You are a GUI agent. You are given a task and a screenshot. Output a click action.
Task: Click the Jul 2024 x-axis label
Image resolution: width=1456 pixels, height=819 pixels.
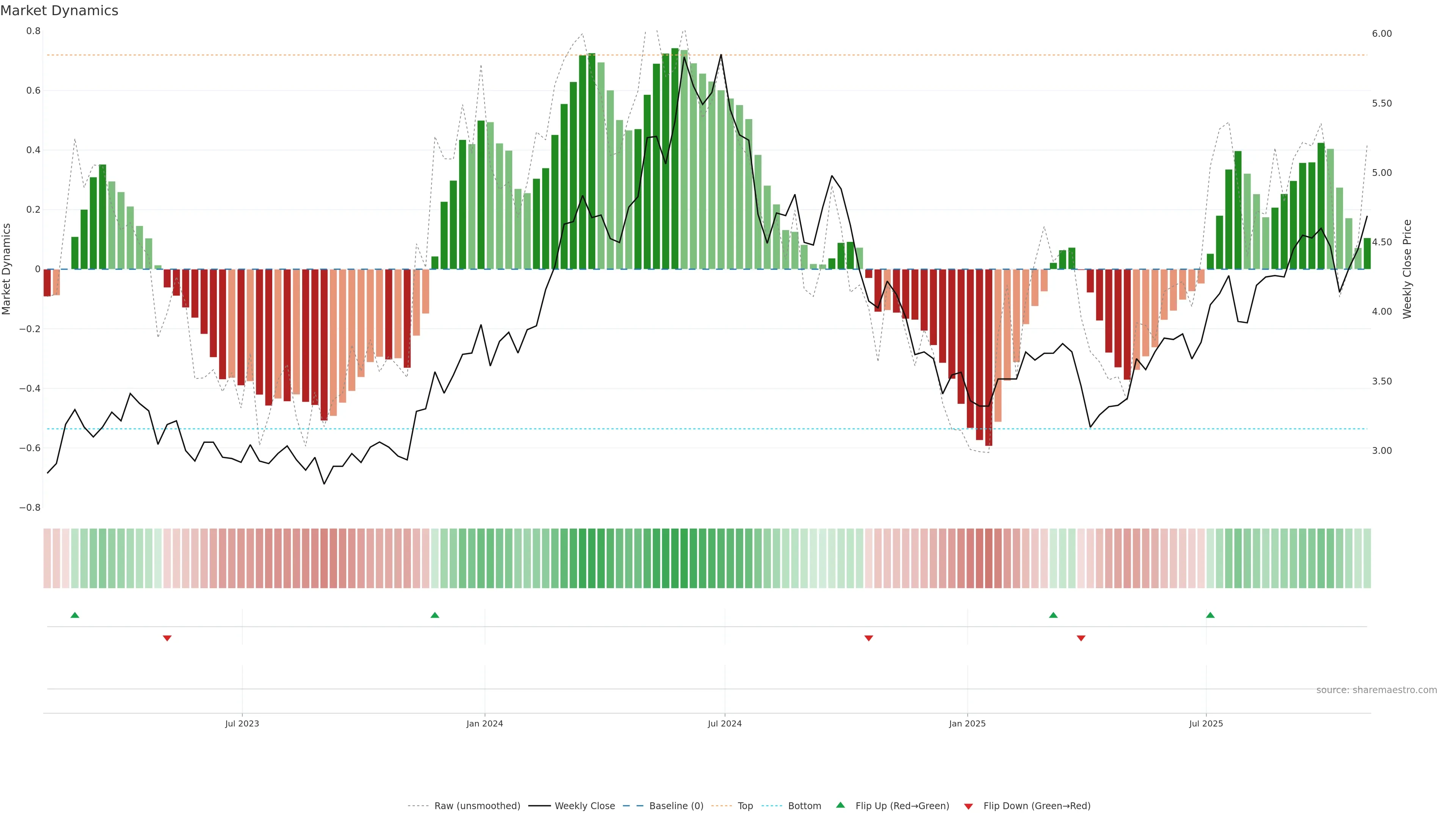coord(725,723)
